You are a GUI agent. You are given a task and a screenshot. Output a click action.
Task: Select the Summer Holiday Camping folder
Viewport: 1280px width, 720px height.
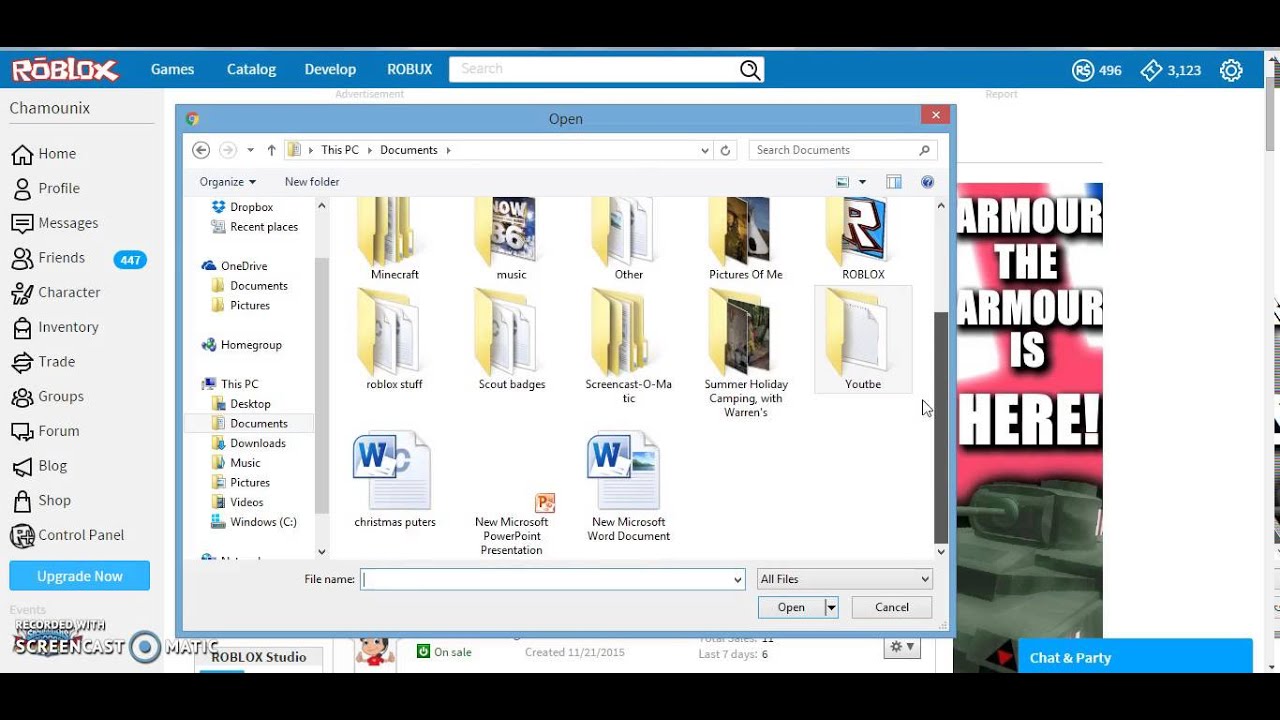(746, 352)
